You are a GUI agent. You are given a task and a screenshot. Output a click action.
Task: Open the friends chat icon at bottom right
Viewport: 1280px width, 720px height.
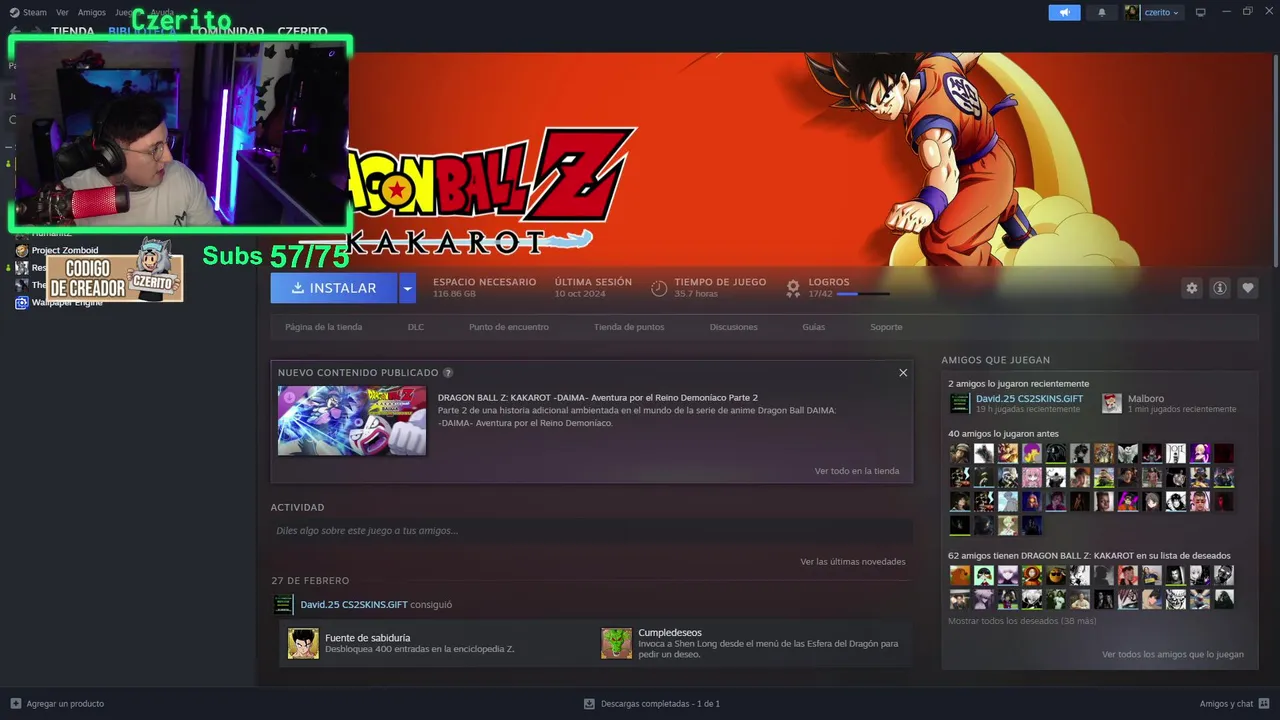click(x=1264, y=704)
